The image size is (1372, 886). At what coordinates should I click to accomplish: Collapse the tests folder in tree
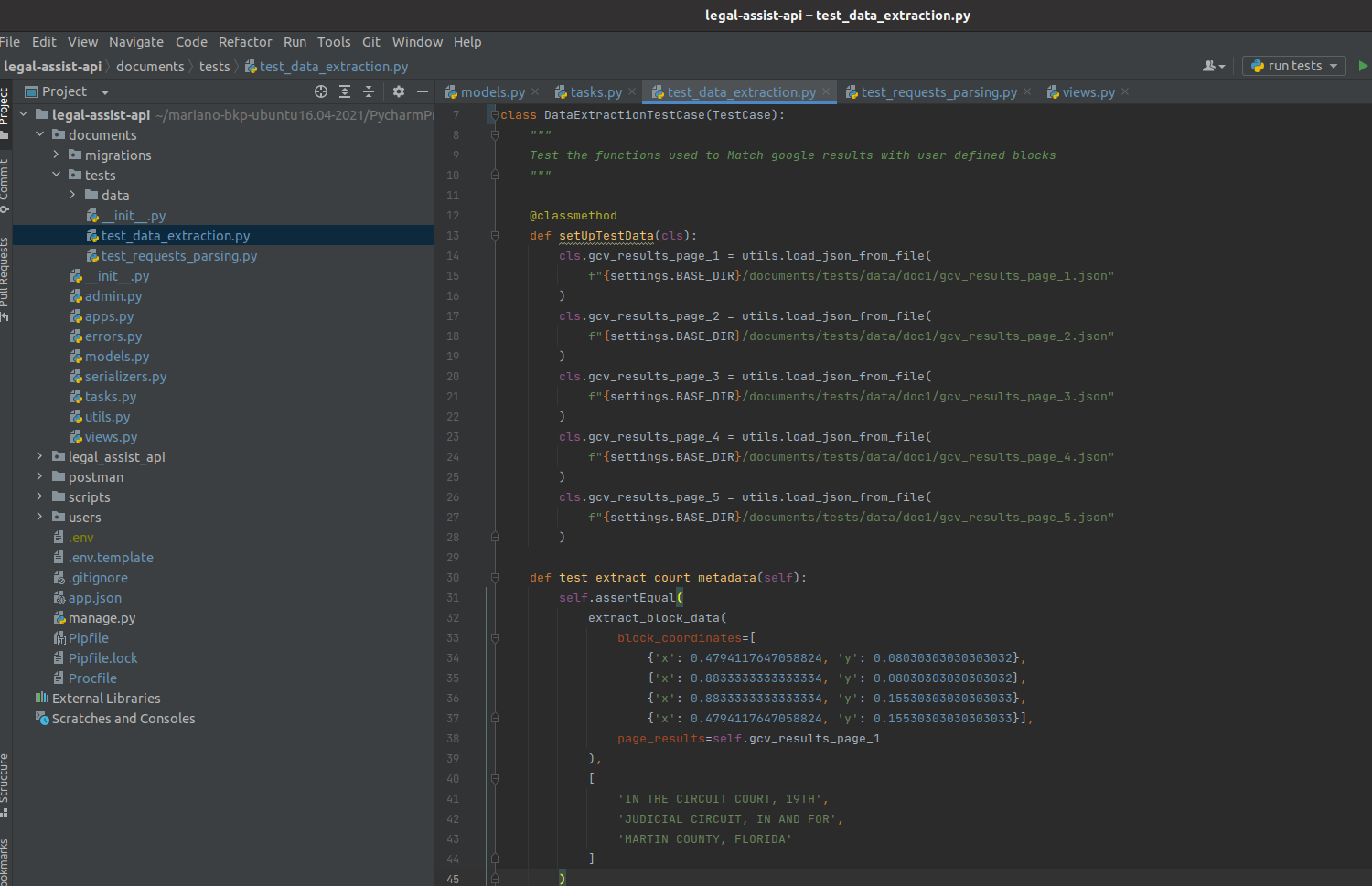[56, 175]
